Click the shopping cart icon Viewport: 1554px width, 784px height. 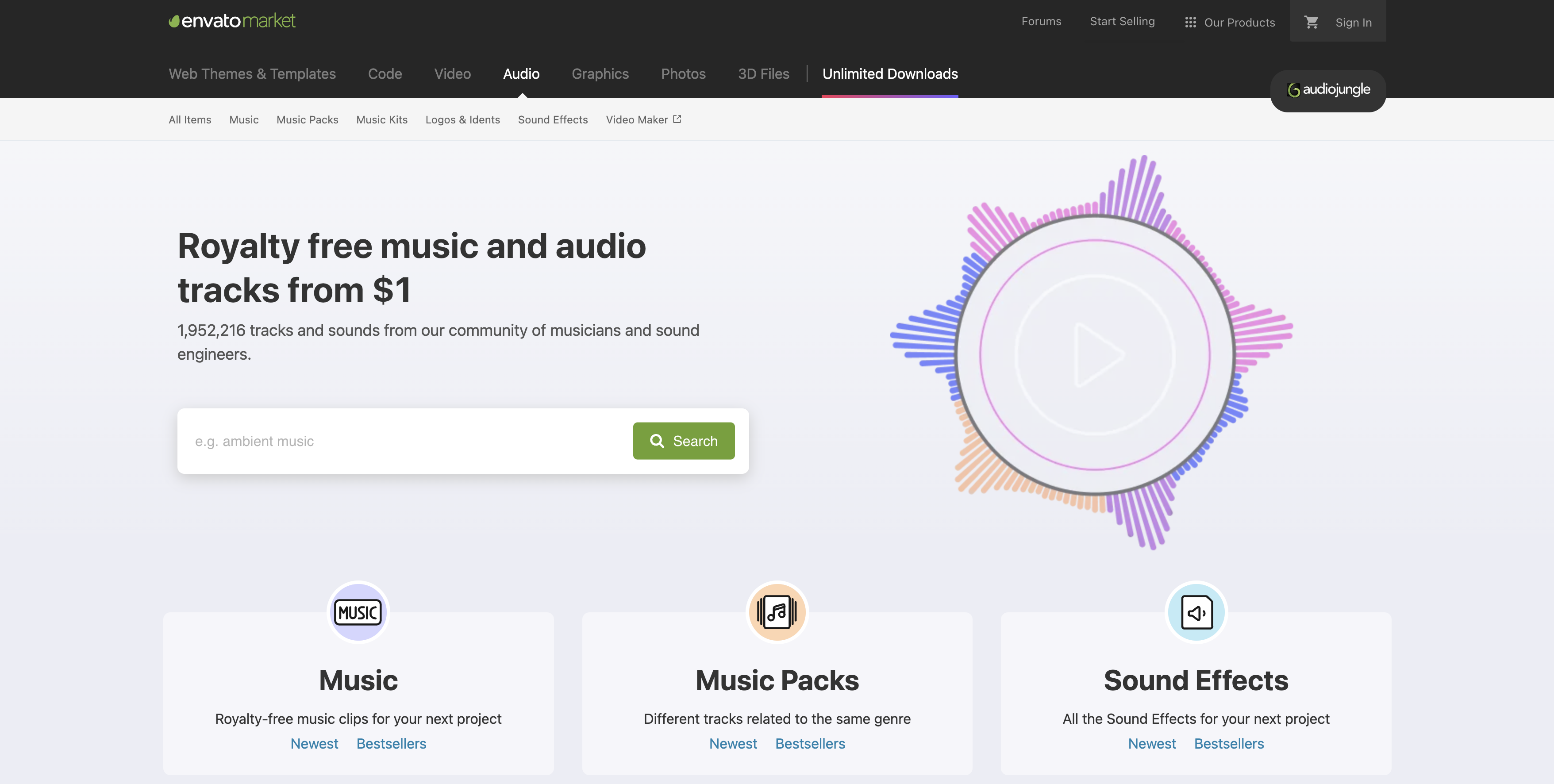coord(1310,21)
